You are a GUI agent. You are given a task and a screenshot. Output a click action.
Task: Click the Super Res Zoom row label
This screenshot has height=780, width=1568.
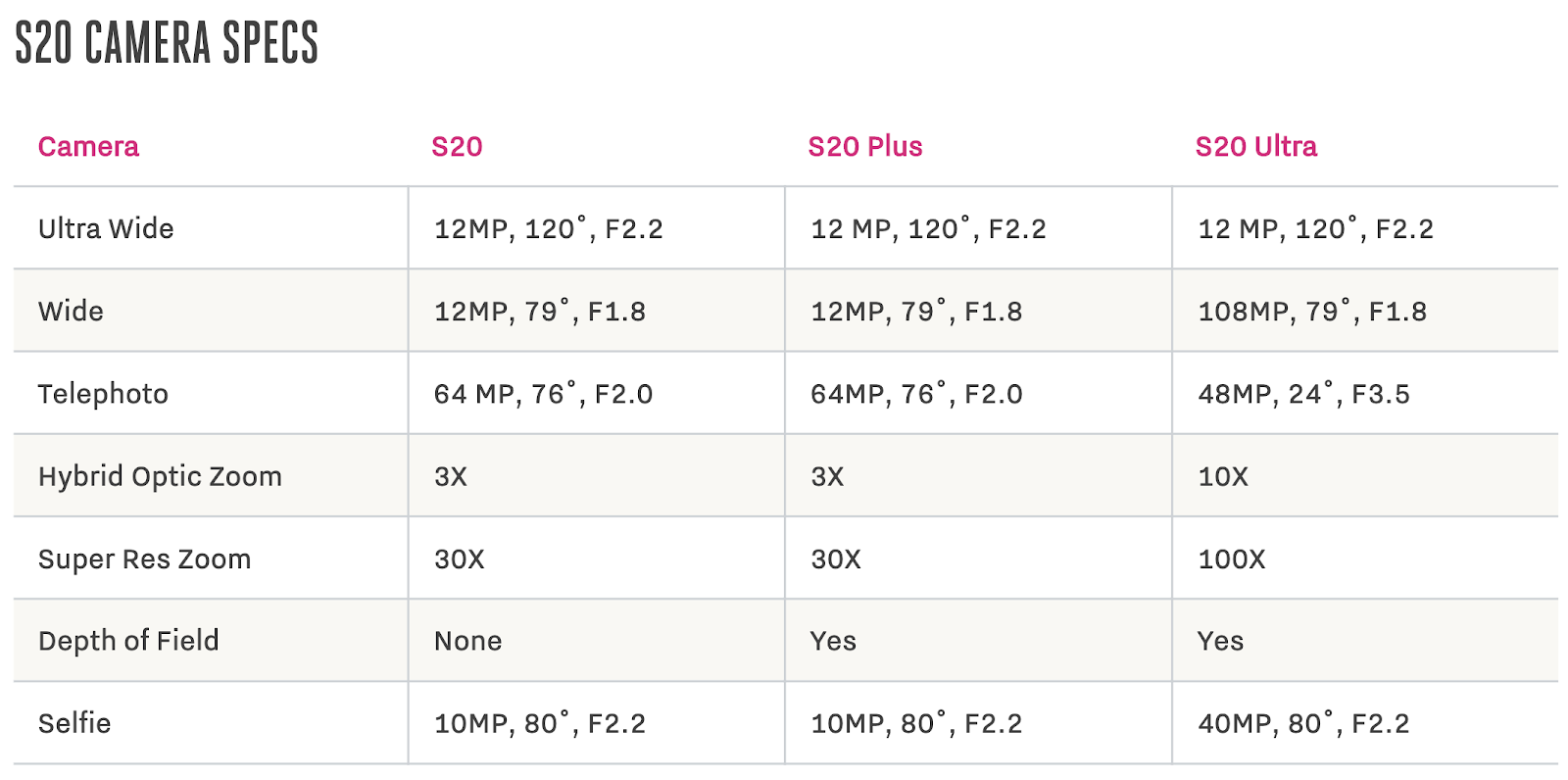(144, 560)
